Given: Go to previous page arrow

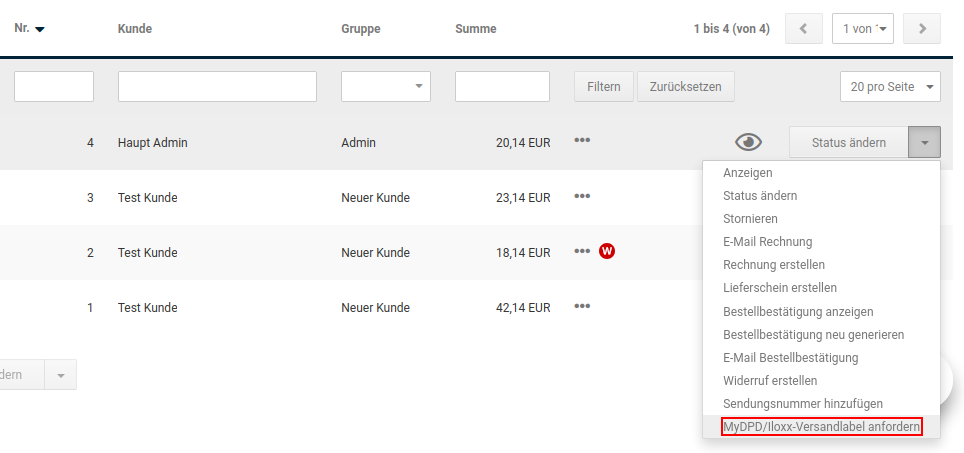Looking at the screenshot, I should point(804,29).
